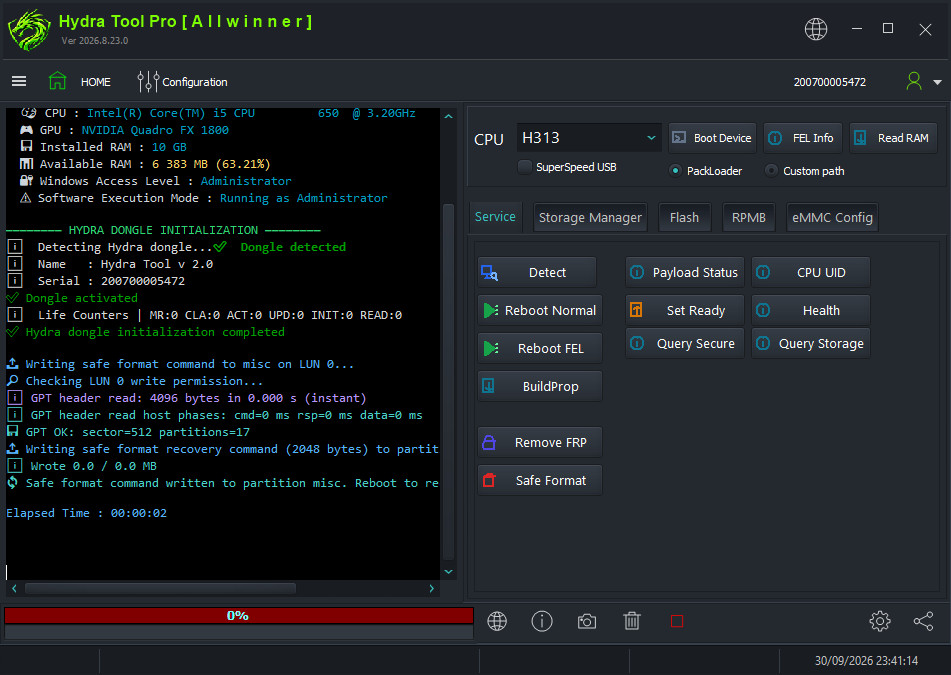Click the Boot Device button
The height and width of the screenshot is (675, 951).
click(712, 138)
